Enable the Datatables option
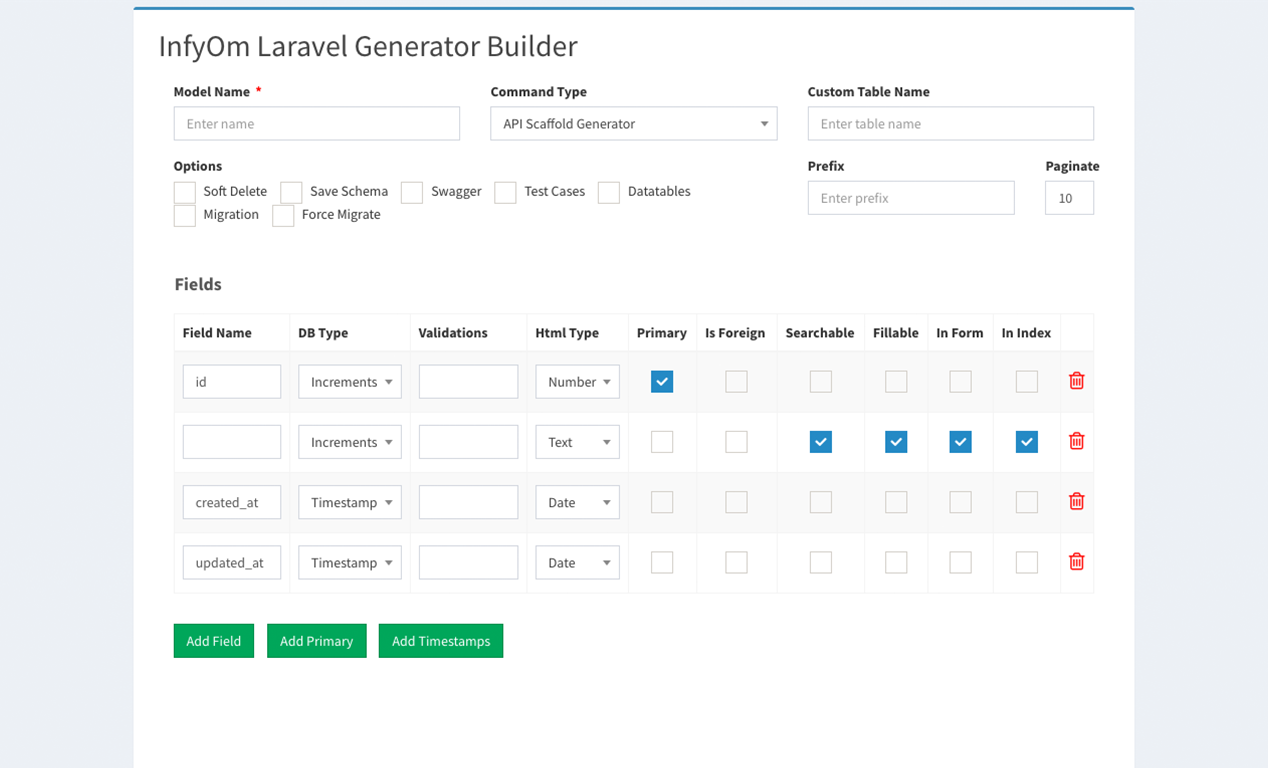Image resolution: width=1268 pixels, height=768 pixels. 608,192
